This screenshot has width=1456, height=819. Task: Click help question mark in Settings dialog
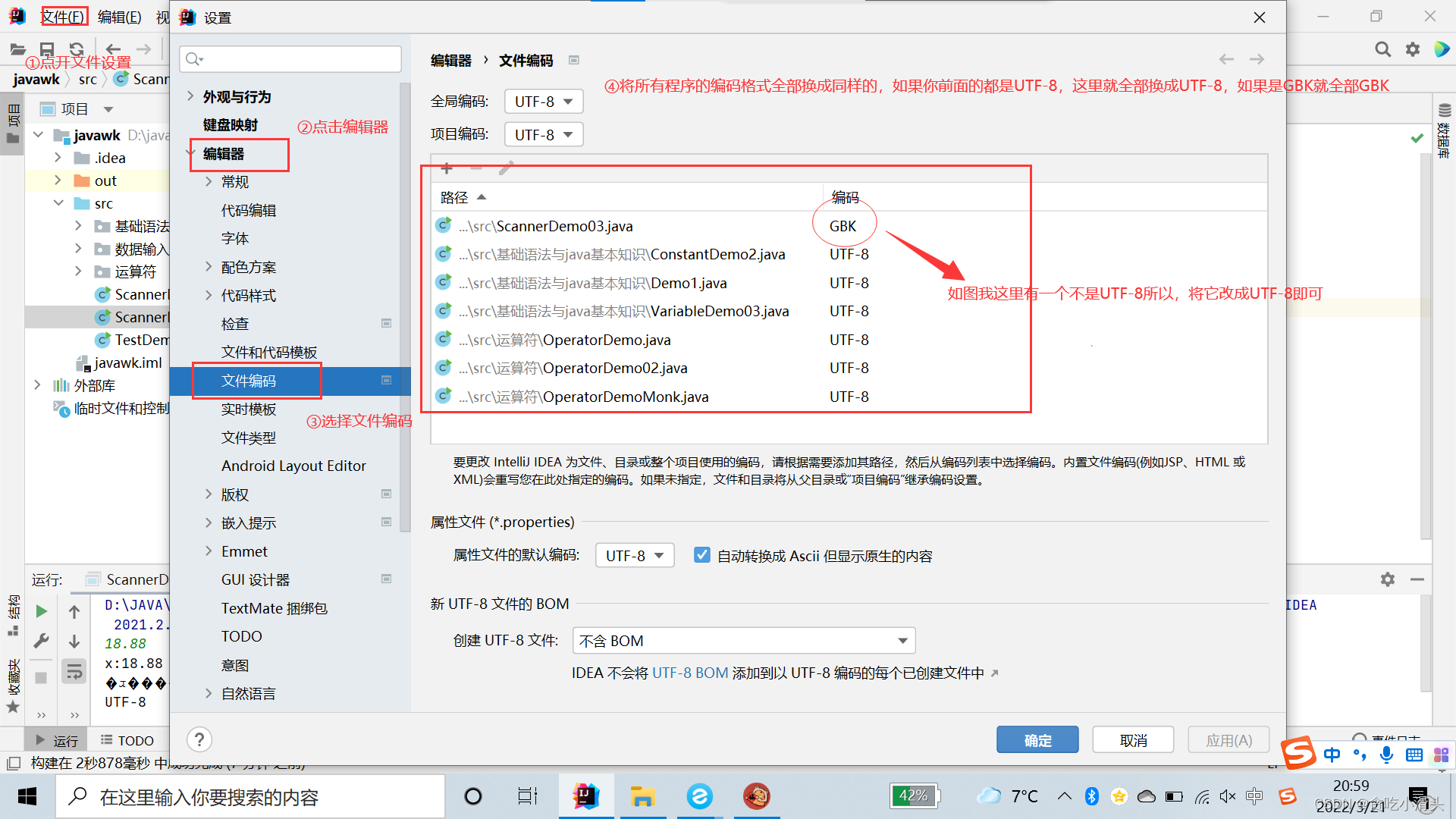pyautogui.click(x=198, y=739)
